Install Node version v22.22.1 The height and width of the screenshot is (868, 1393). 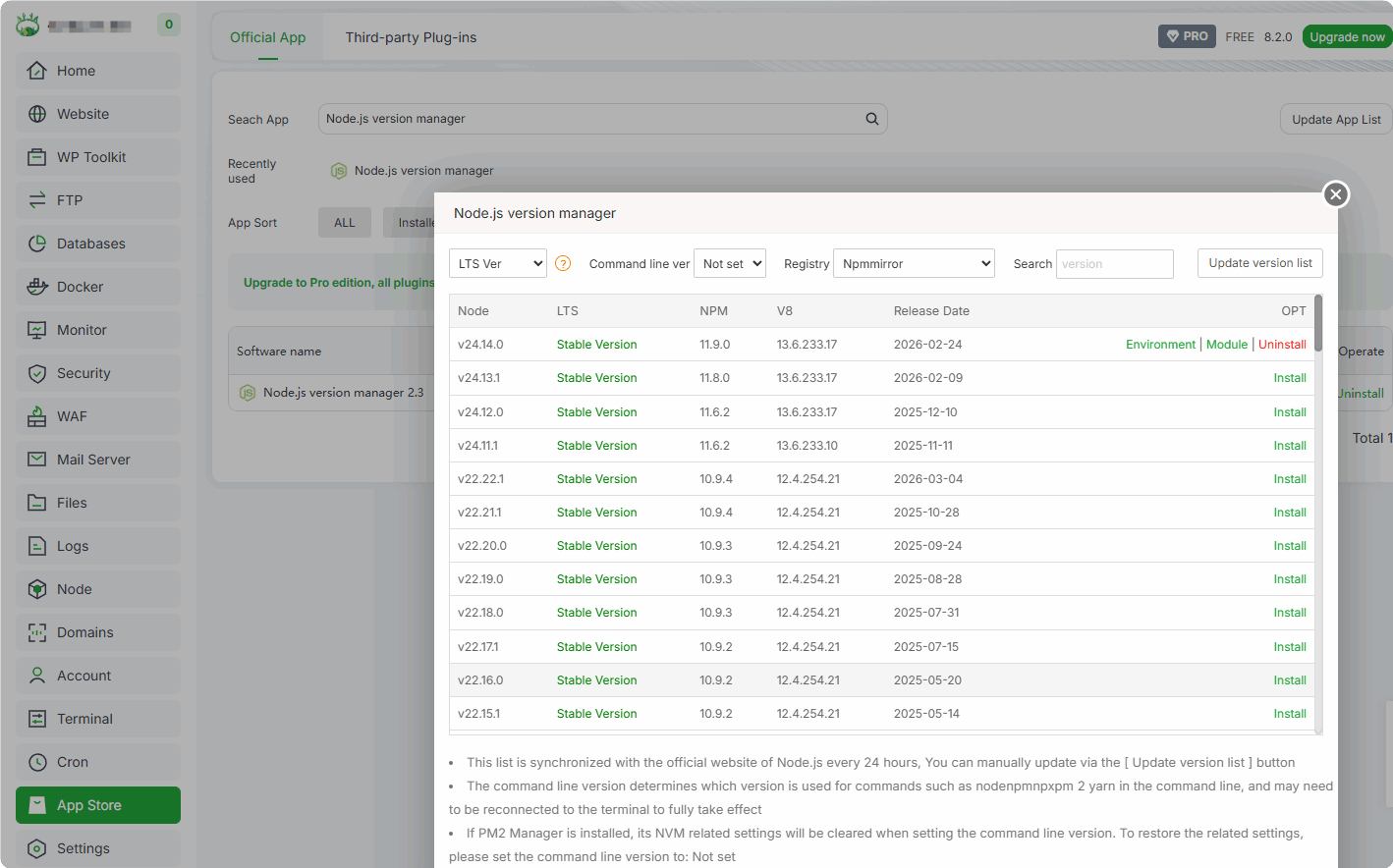(x=1289, y=479)
